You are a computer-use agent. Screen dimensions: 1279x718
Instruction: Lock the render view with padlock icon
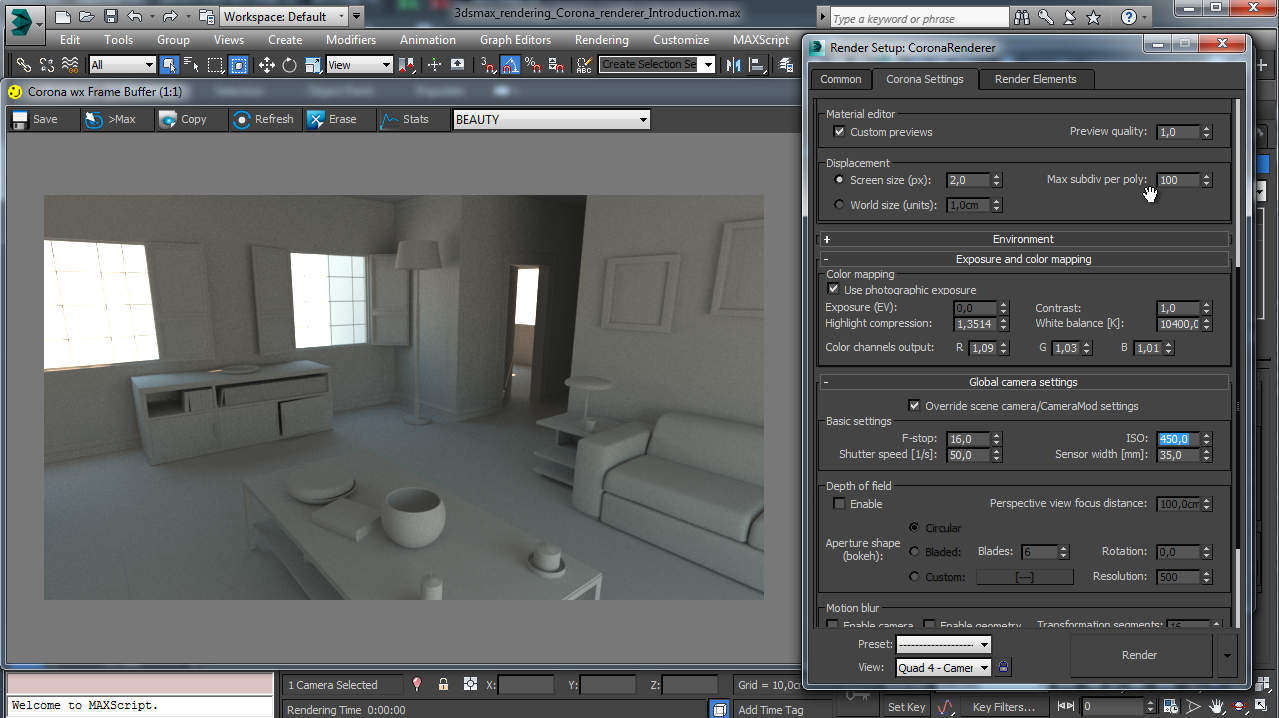[1004, 667]
